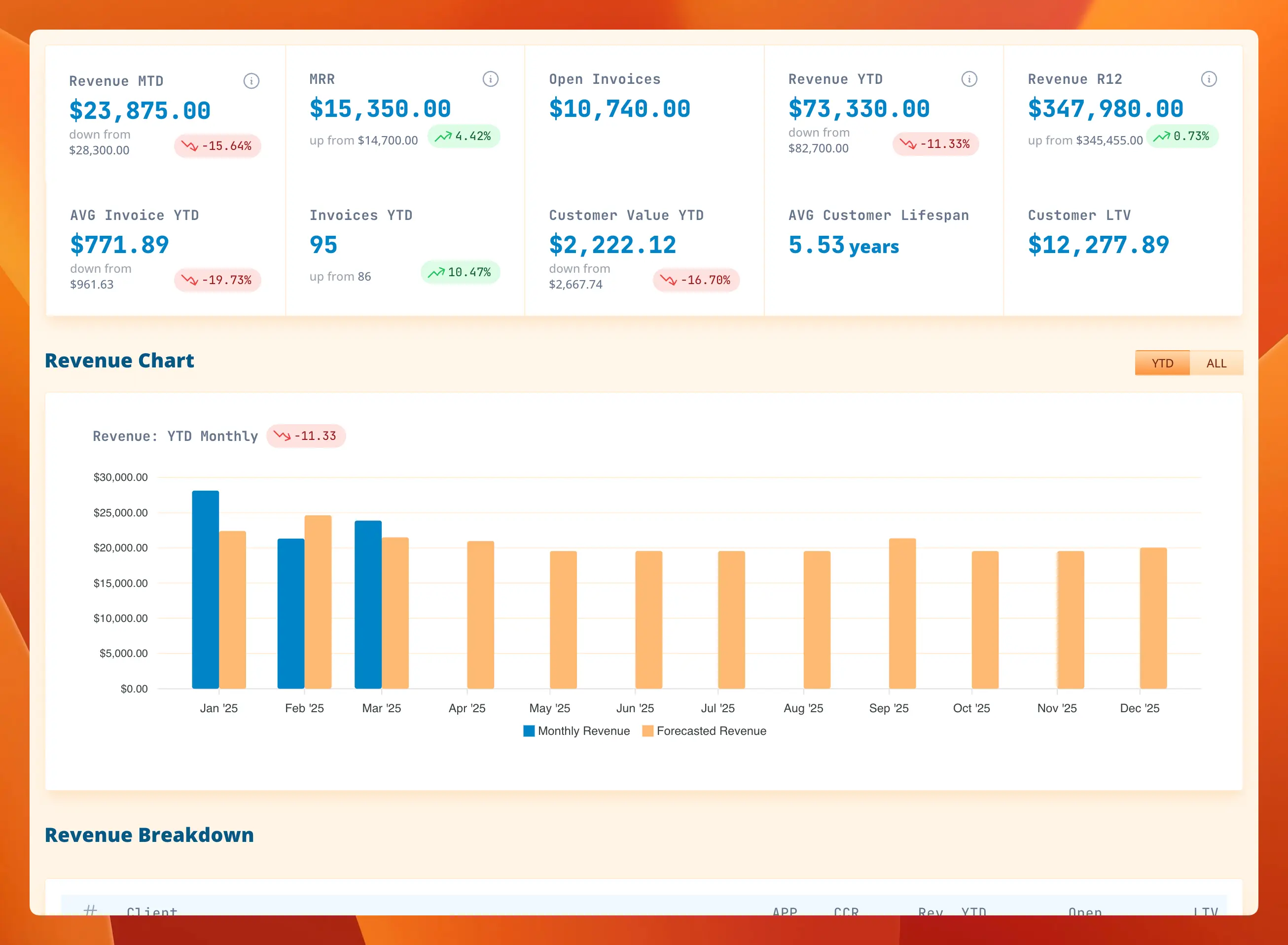Viewport: 1288px width, 945px height.
Task: Click the Revenue Chart heading
Action: (x=119, y=361)
